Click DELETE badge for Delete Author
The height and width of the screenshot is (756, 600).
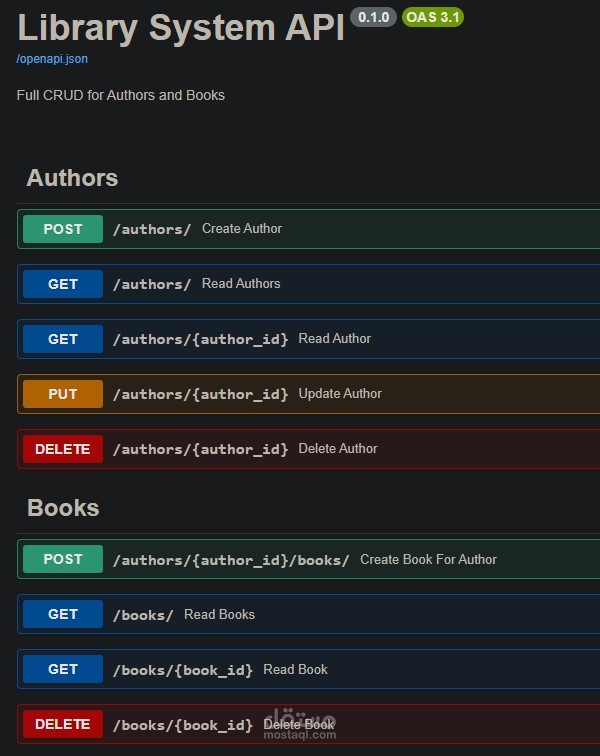point(63,449)
